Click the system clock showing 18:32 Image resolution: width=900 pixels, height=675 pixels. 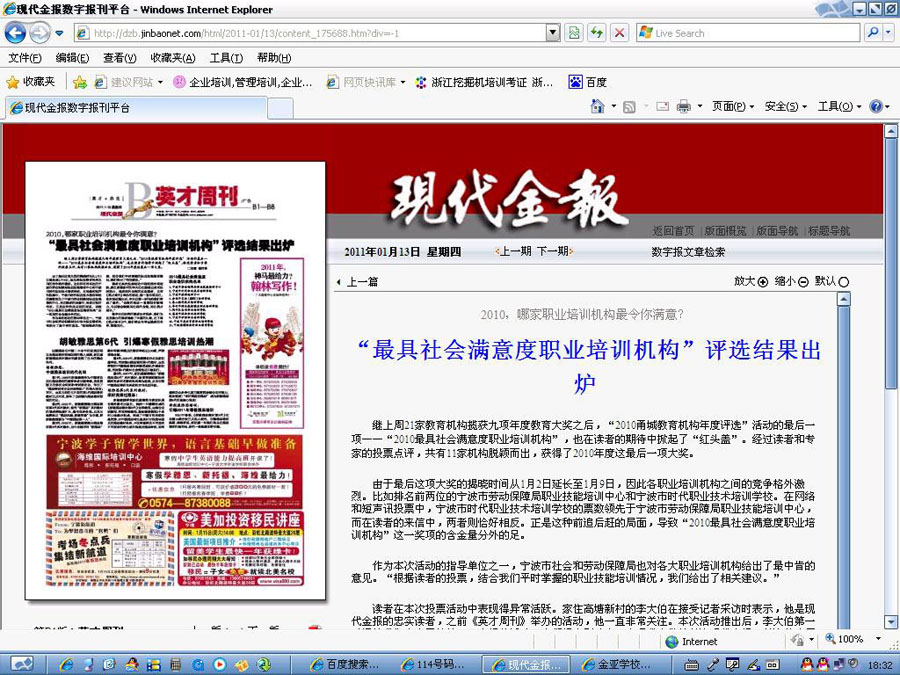pos(880,665)
